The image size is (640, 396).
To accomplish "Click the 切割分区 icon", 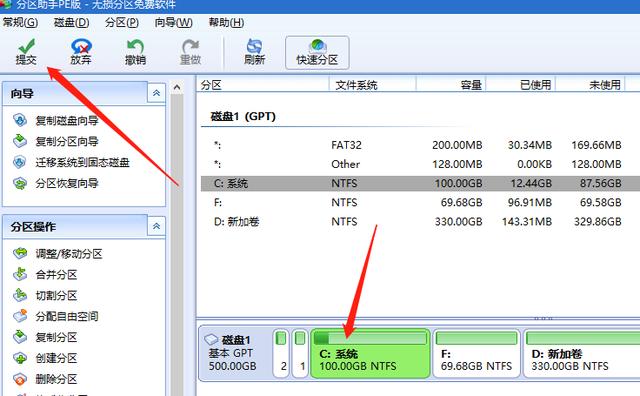I will pyautogui.click(x=20, y=295).
